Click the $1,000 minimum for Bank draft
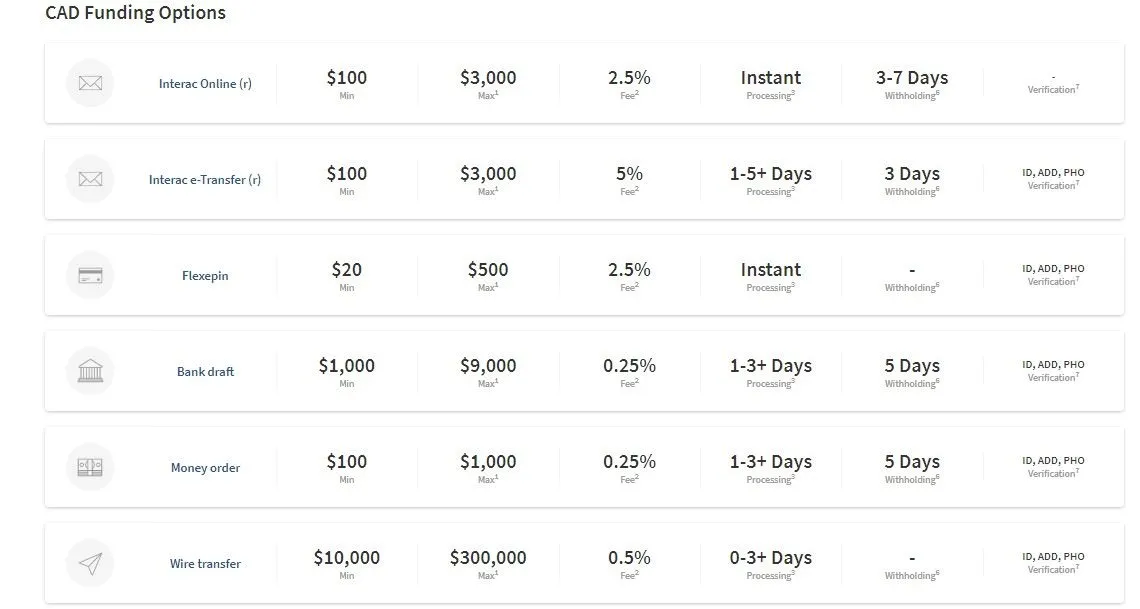Viewport: 1140px width, 609px height. 347,366
